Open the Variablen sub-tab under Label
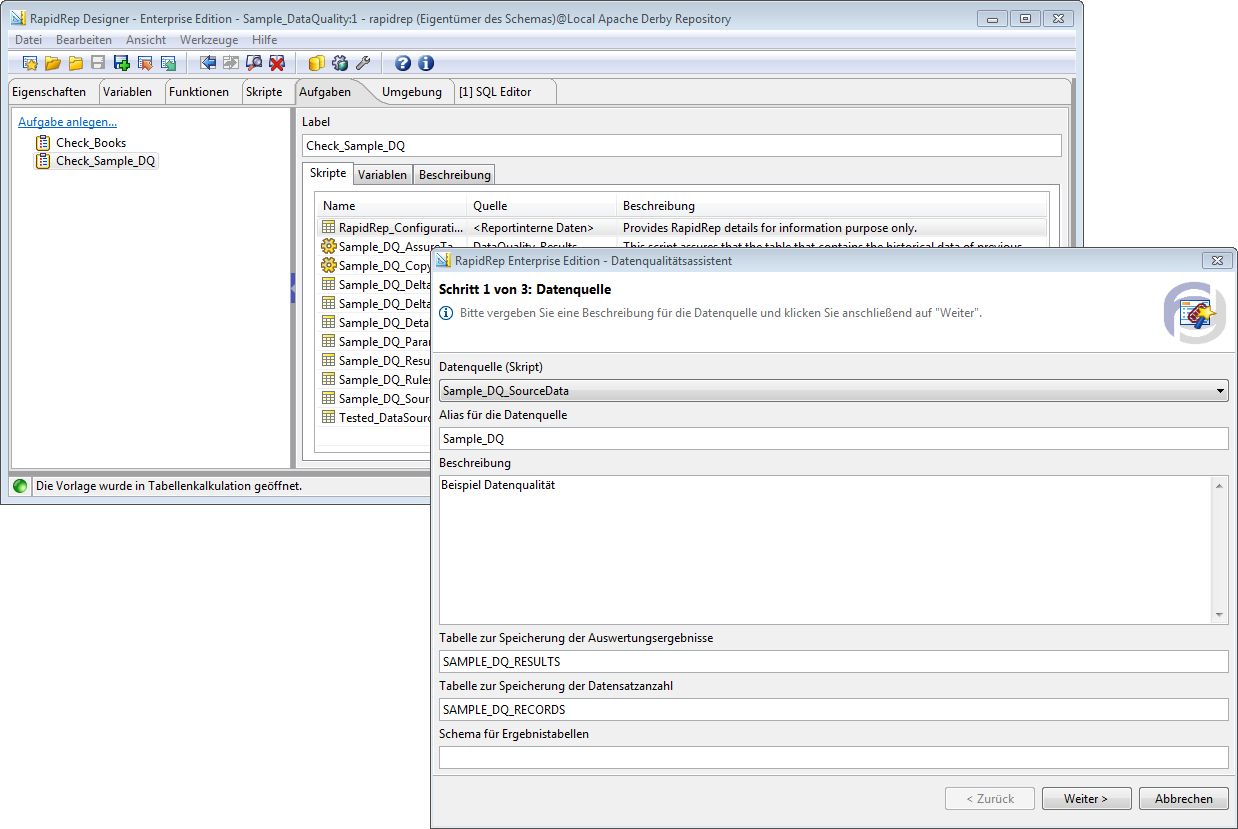Screen dimensions: 1238x829 click(383, 175)
